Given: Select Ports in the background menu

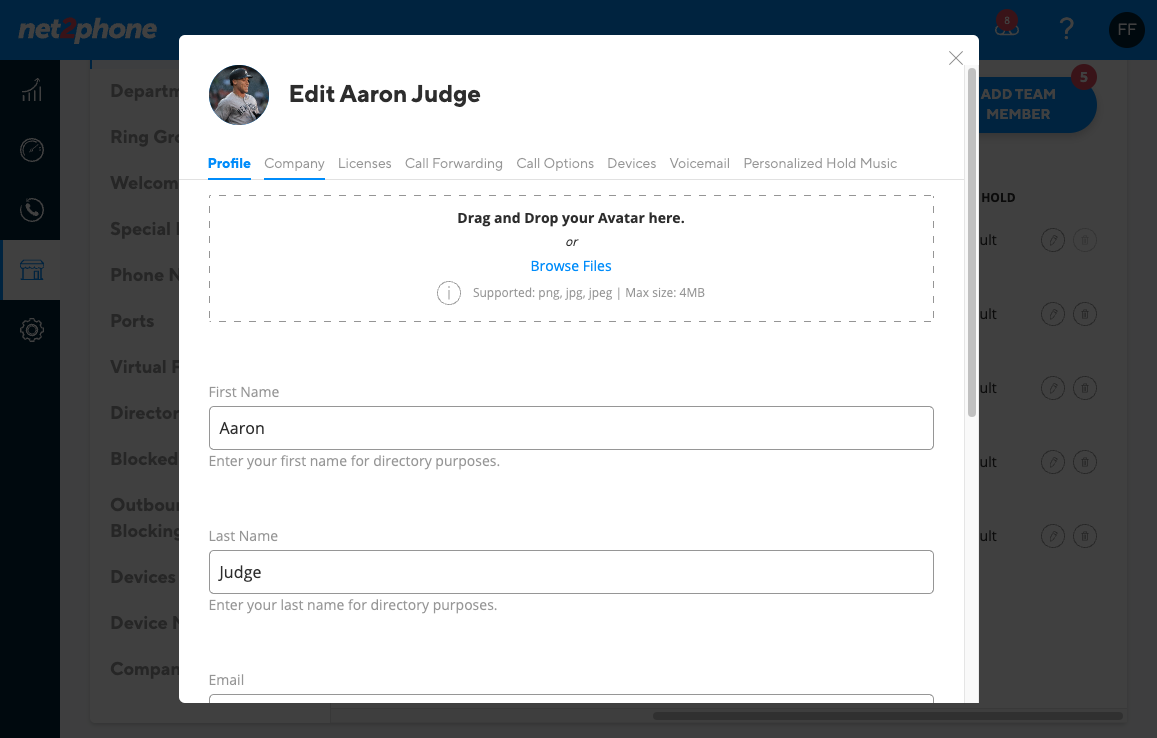Looking at the screenshot, I should point(132,321).
